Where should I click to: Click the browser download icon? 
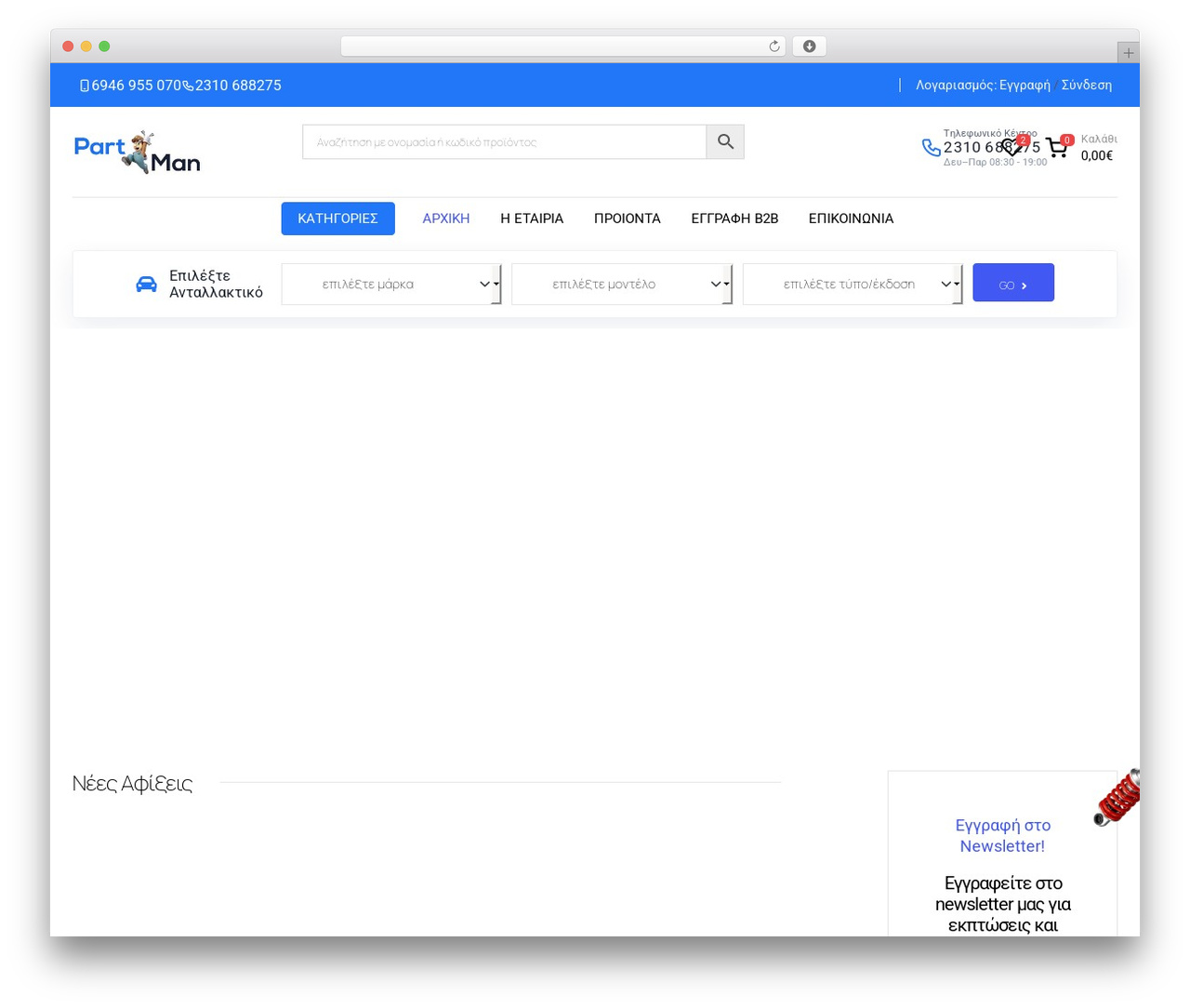coord(809,46)
